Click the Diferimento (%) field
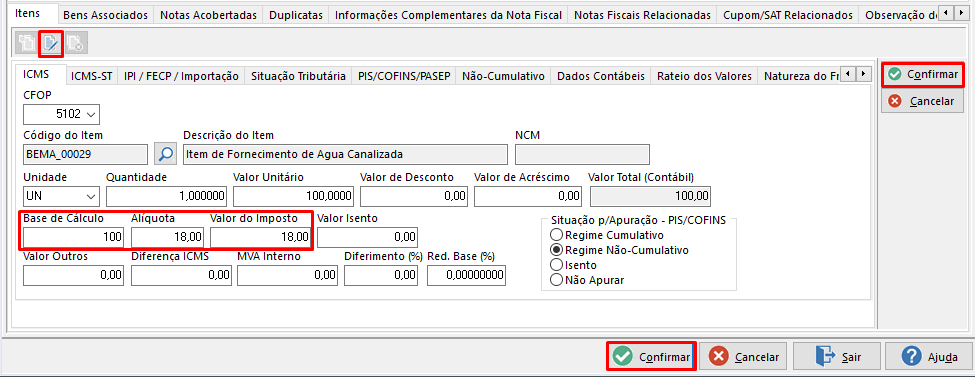 coord(381,275)
